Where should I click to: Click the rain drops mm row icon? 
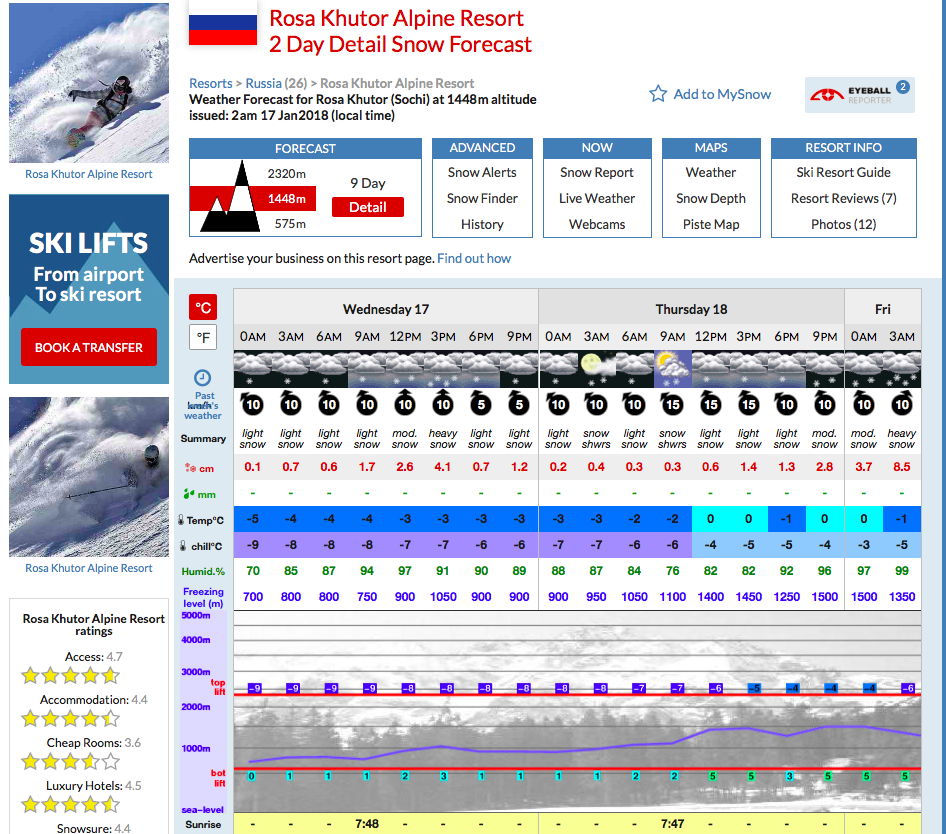(x=189, y=494)
